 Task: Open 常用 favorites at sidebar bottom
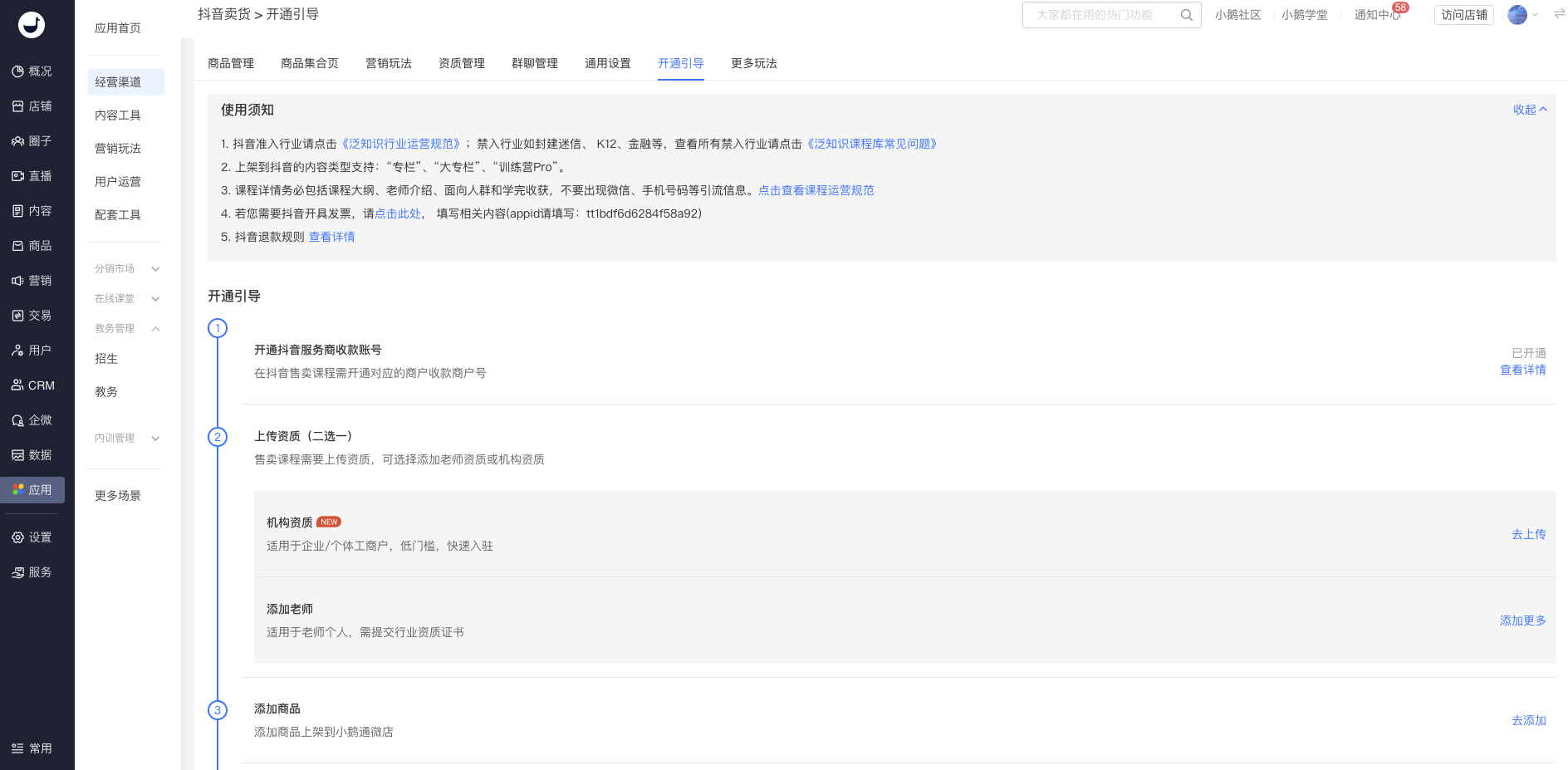point(32,748)
